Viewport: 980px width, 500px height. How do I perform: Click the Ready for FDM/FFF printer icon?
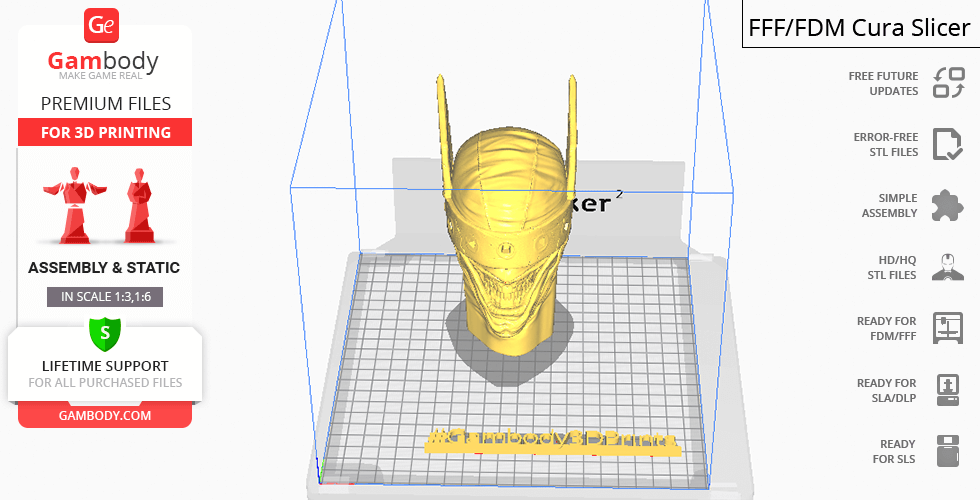[x=947, y=327]
